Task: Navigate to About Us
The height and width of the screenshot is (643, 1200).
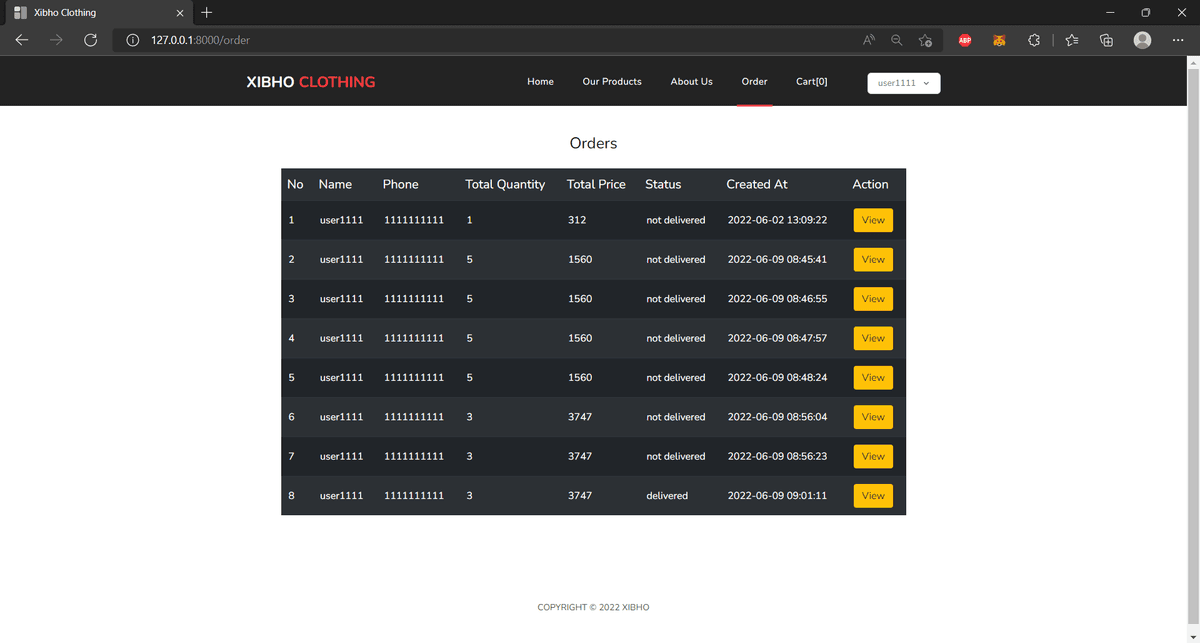Action: click(692, 82)
